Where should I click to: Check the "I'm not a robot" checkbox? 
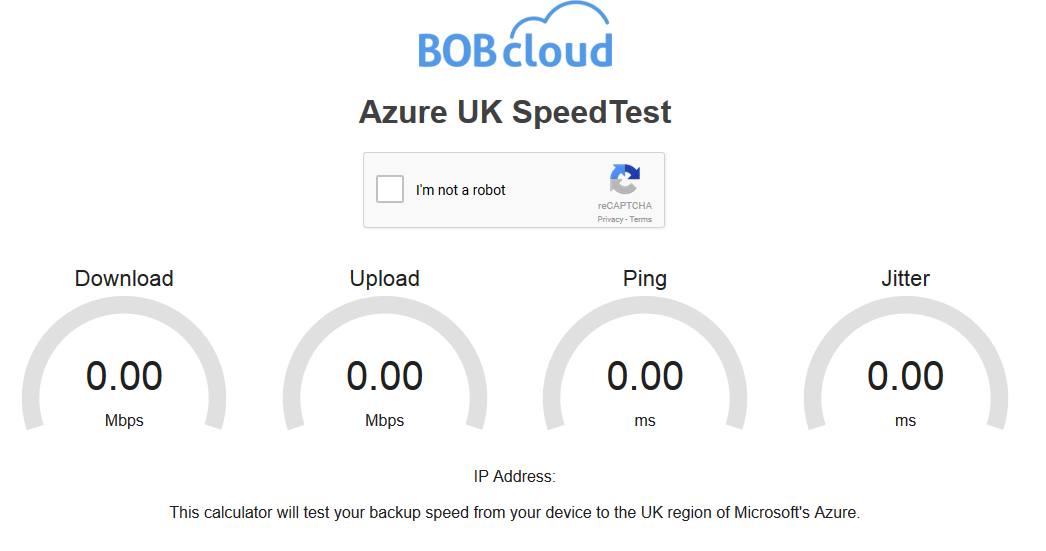pos(390,189)
